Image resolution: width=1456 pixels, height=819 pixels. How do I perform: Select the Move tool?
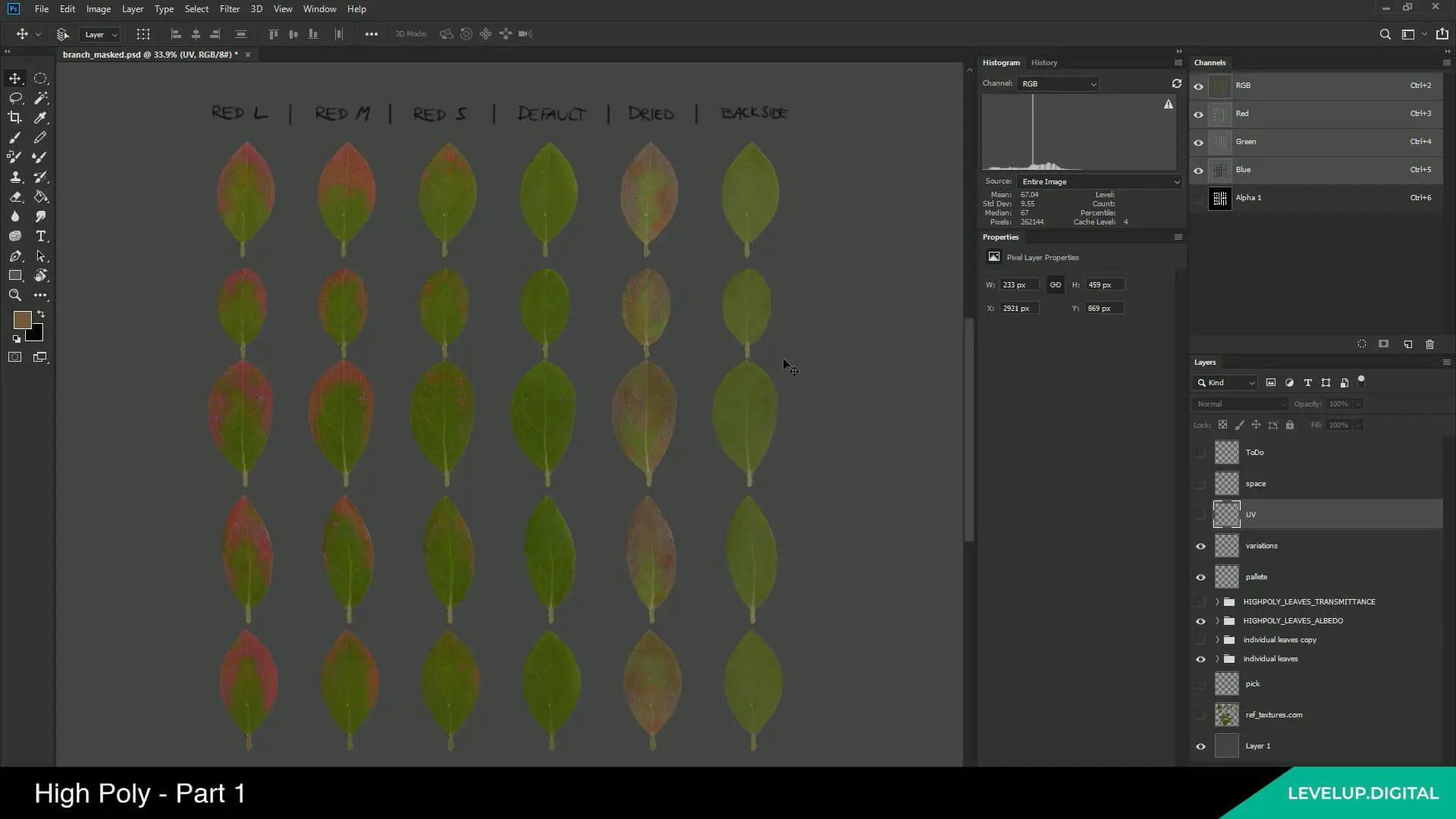(x=14, y=78)
